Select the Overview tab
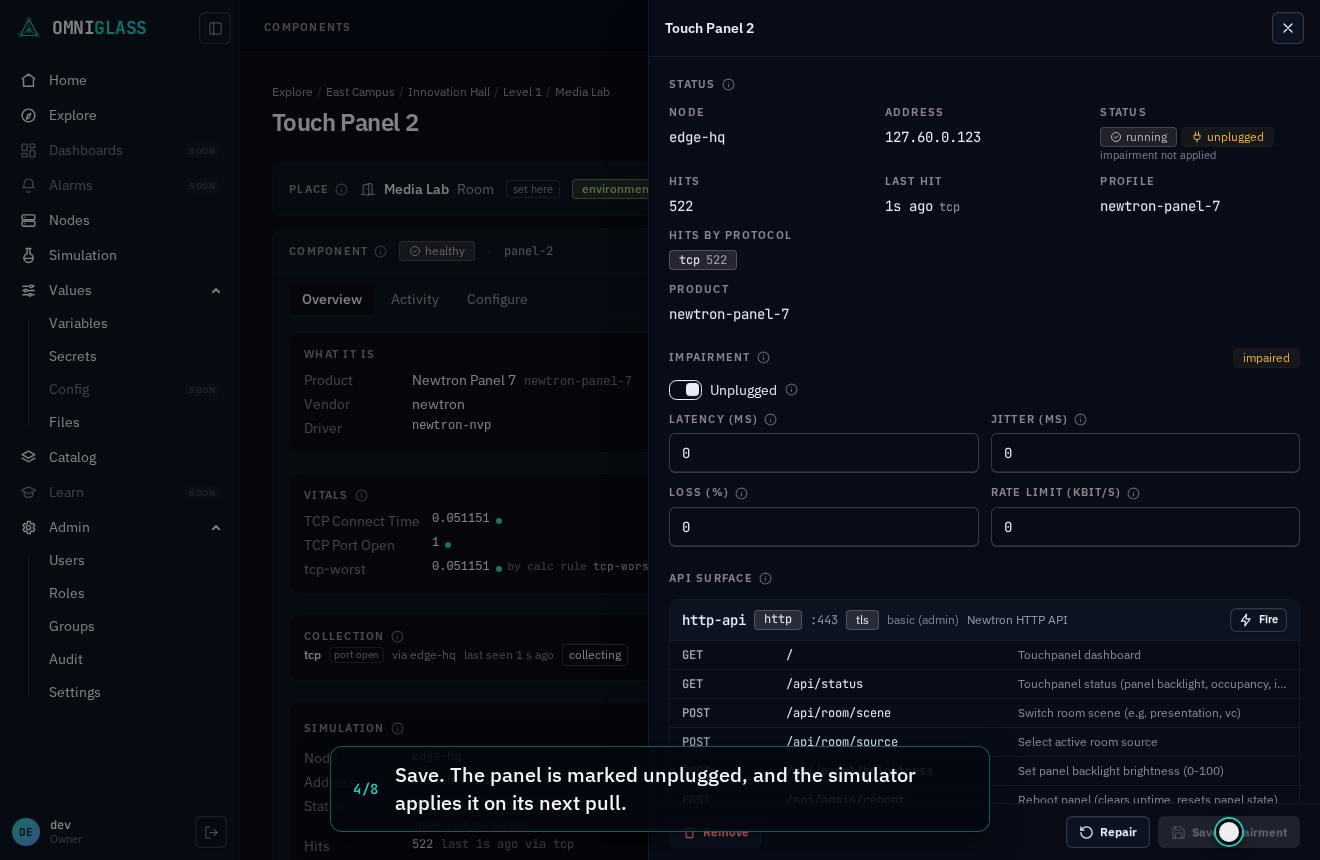 click(x=332, y=299)
